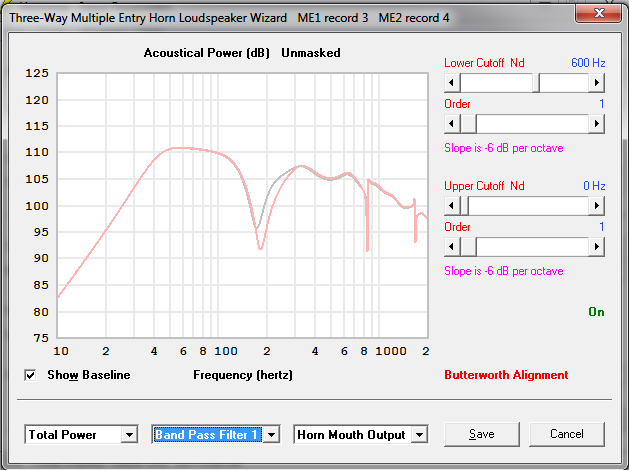Click the Upper Cutoff slider thumb

coord(464,205)
